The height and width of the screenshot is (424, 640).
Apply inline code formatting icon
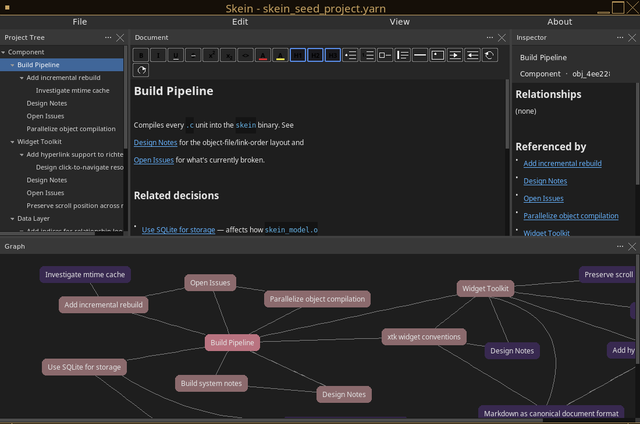[x=246, y=55]
